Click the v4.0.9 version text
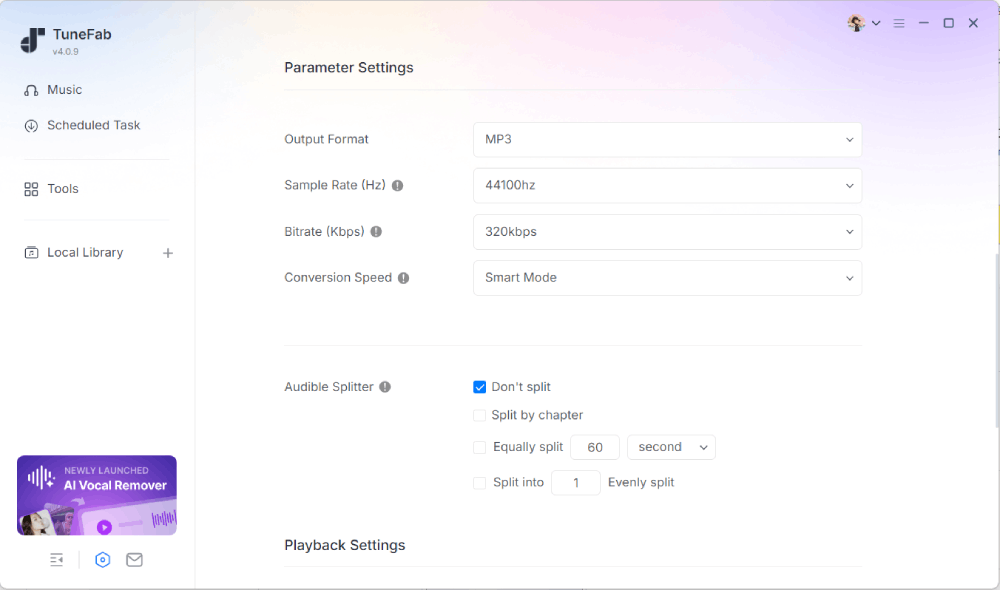Screen dimensions: 1000x590 point(66,52)
